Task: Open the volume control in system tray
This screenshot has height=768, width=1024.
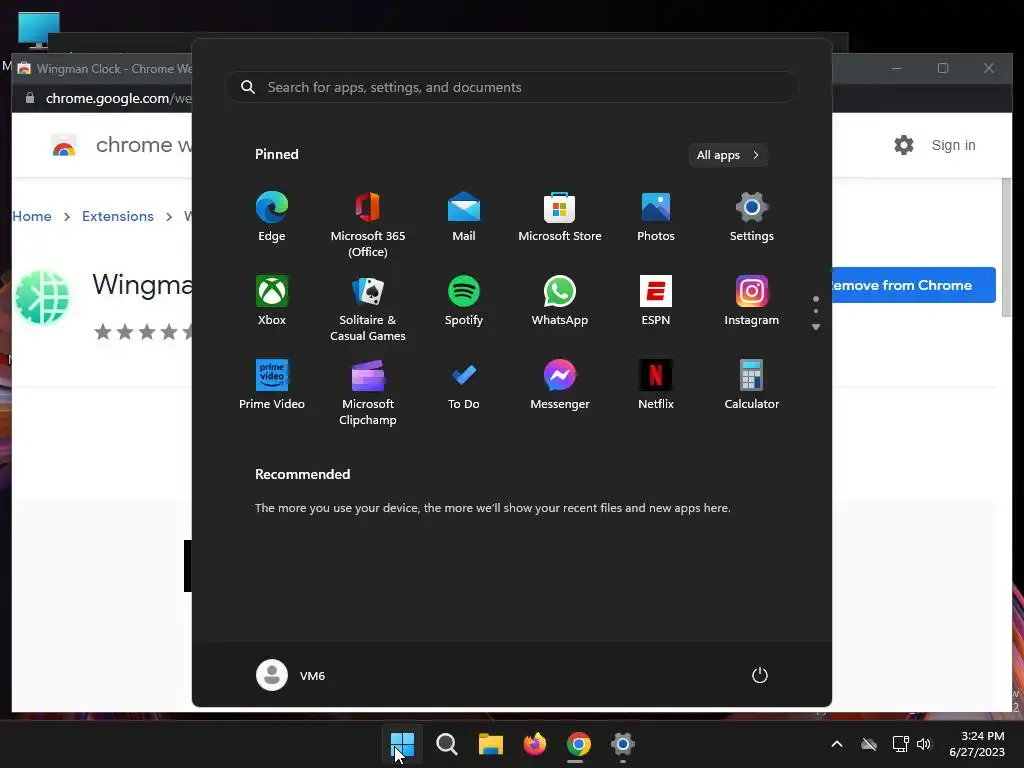Action: point(924,744)
